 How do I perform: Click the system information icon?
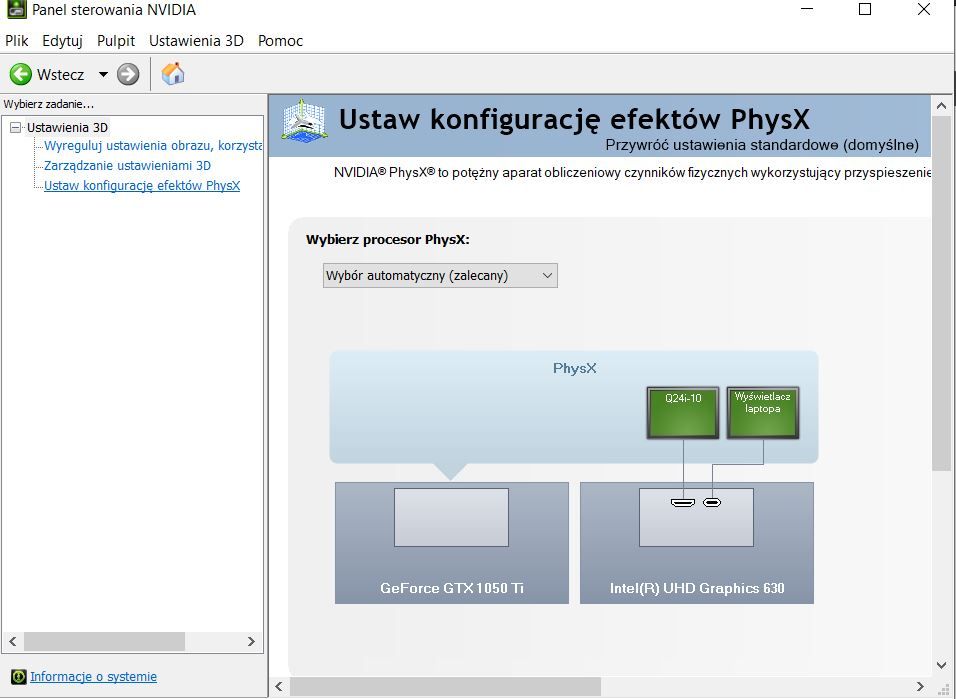coord(19,676)
